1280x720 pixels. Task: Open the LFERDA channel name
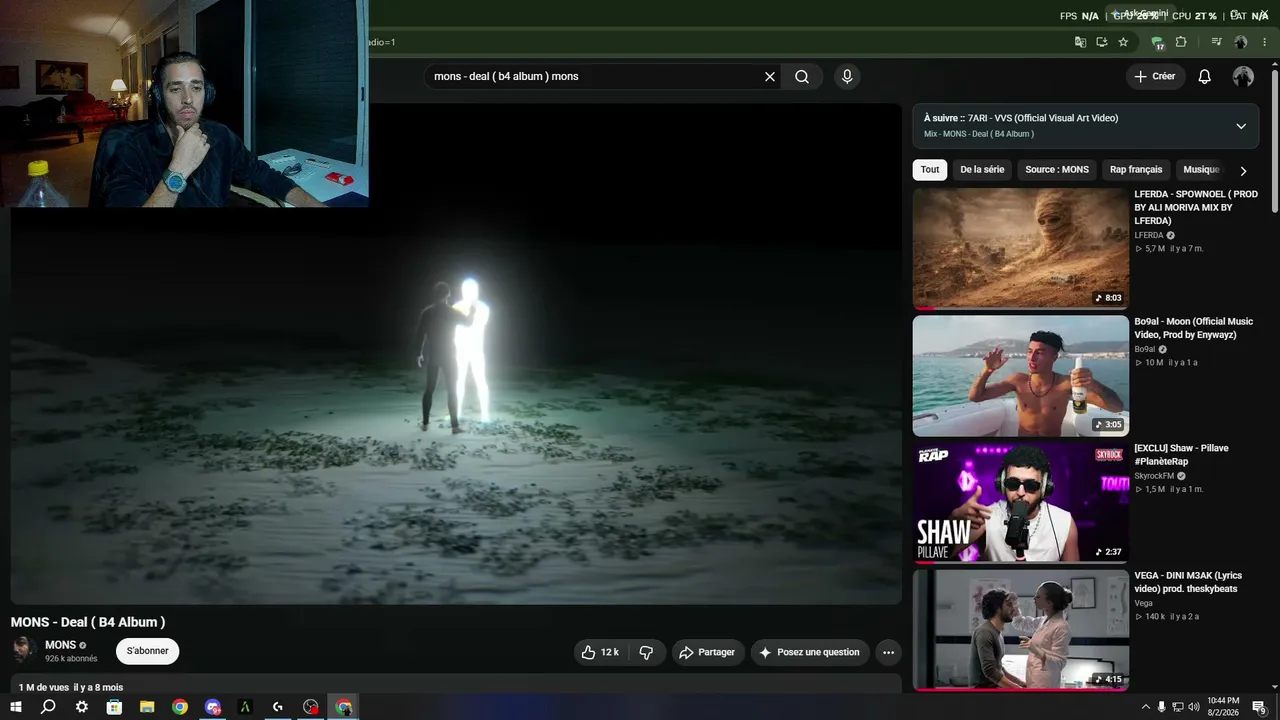pos(1149,235)
